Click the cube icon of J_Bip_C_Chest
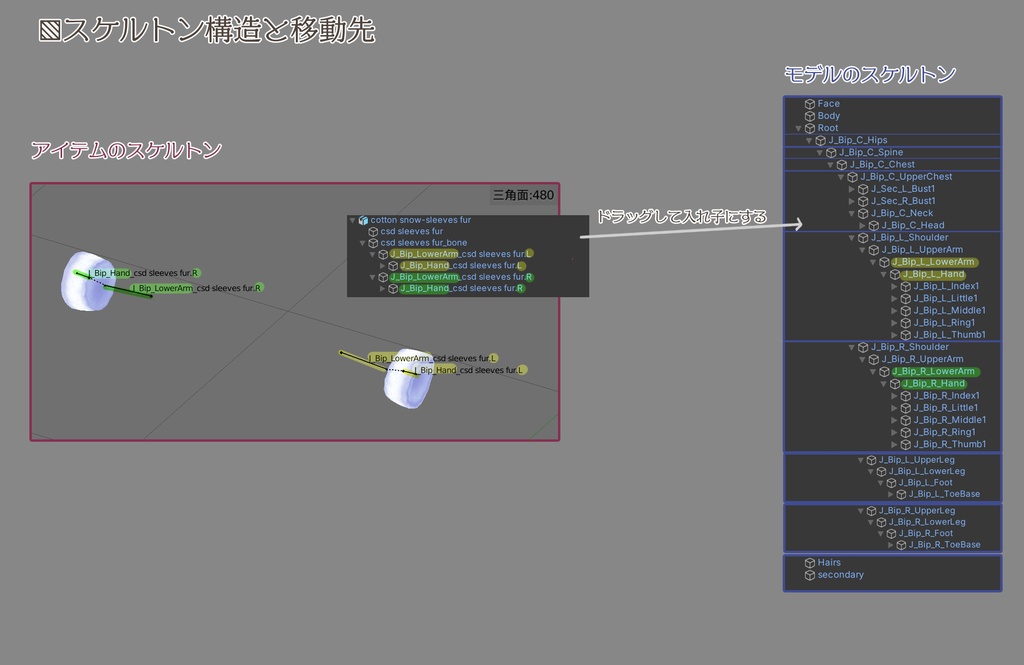This screenshot has height=665, width=1024. (x=842, y=165)
